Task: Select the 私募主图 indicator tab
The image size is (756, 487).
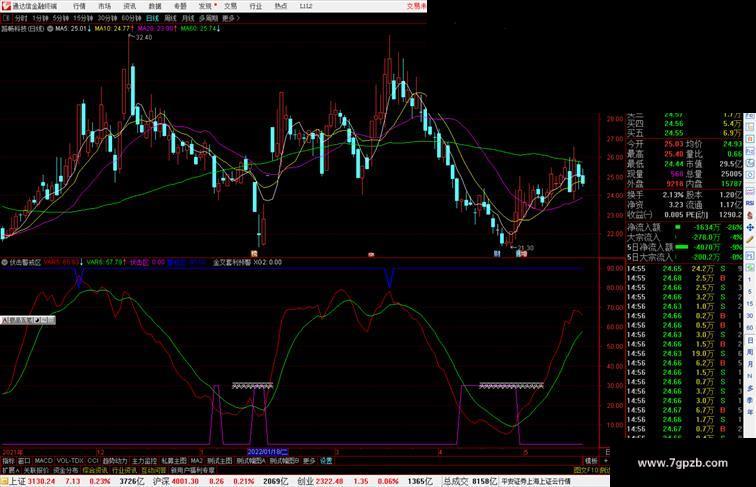Action: (x=174, y=461)
